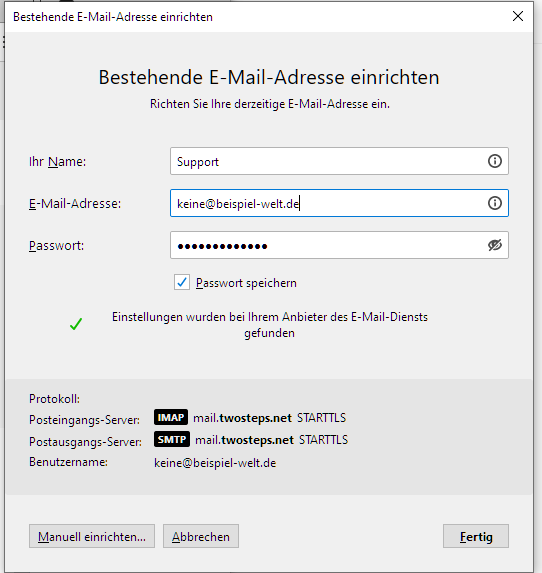Focus the Ihr Name input field

(x=339, y=161)
